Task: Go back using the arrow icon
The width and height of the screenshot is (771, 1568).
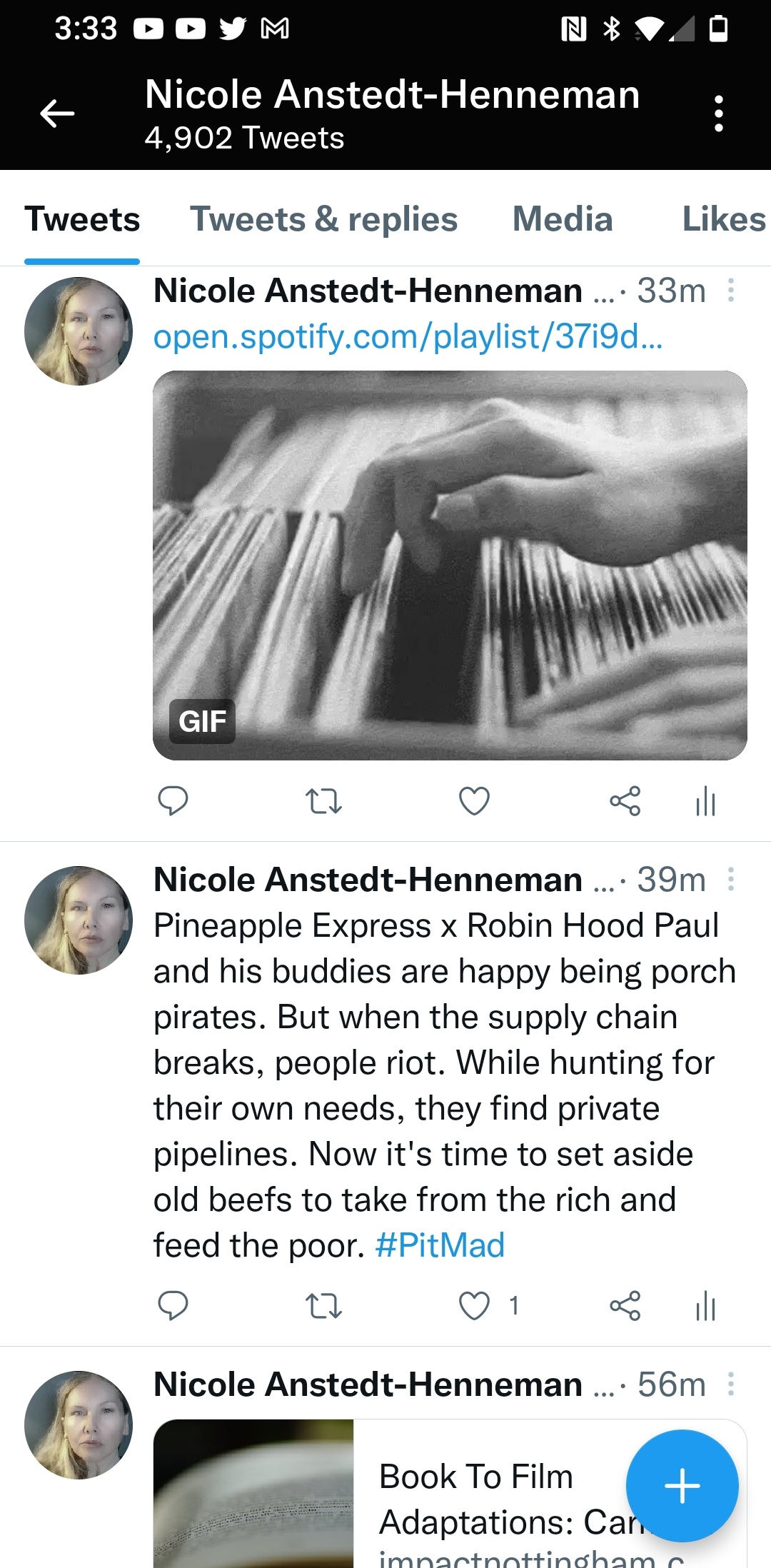Action: click(57, 114)
